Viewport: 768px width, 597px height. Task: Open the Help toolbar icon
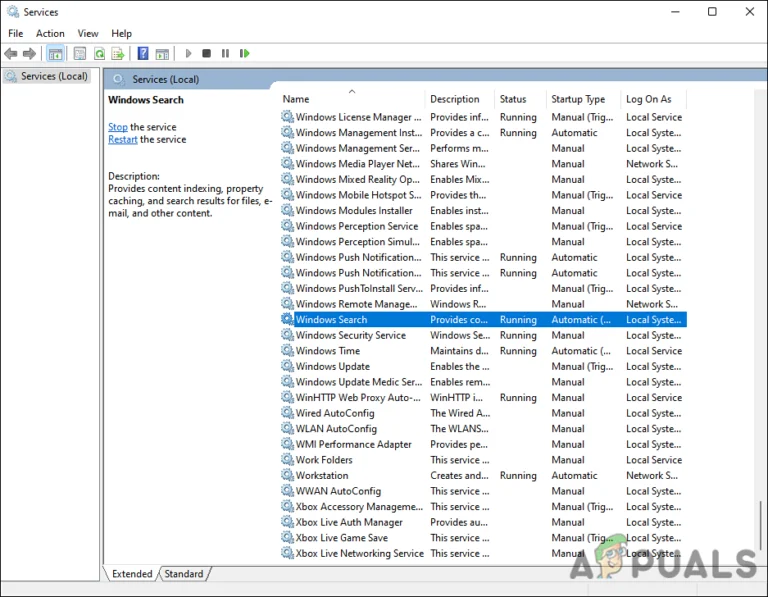tap(143, 53)
